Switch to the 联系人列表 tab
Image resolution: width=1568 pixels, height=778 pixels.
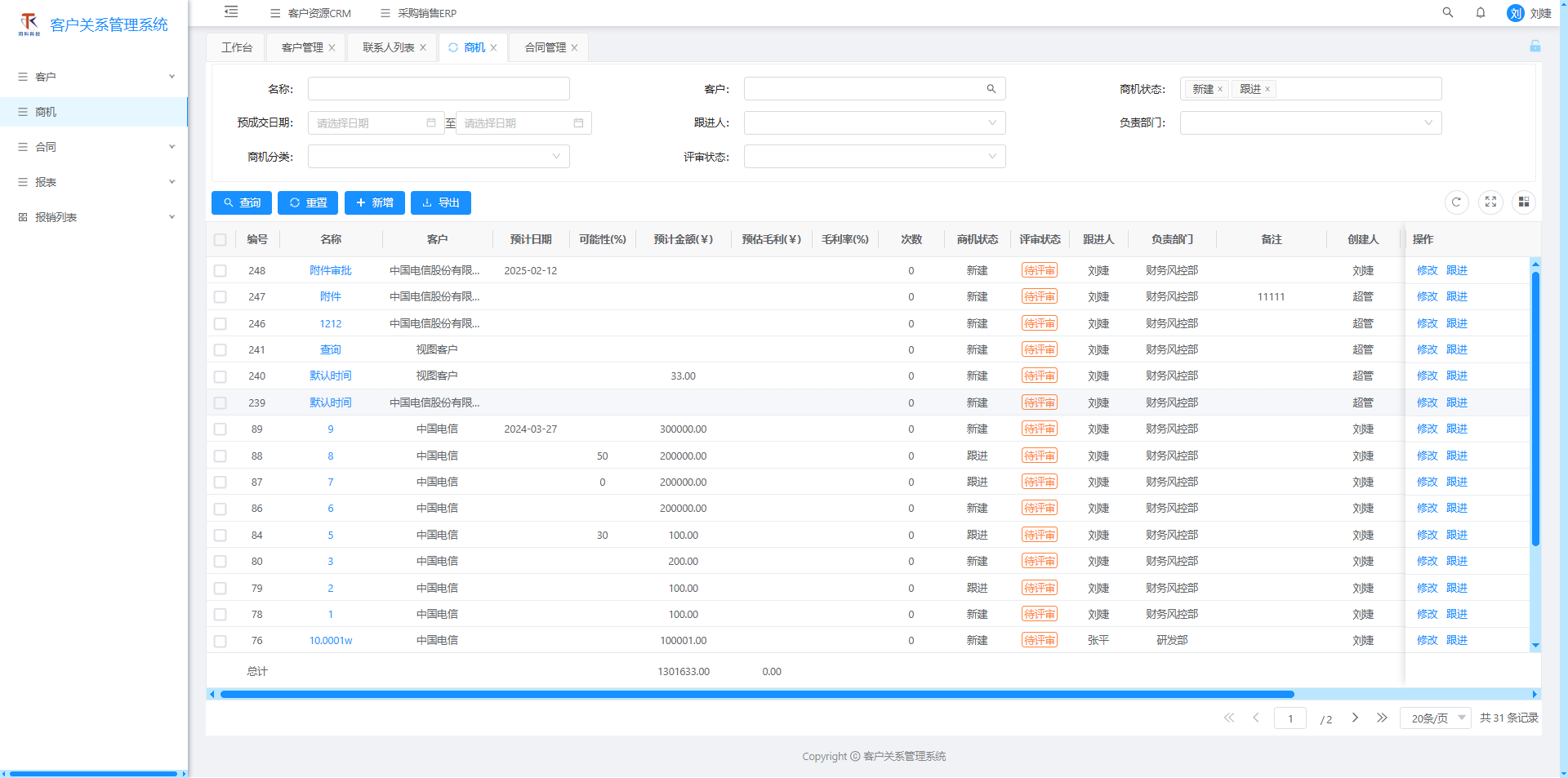point(389,47)
